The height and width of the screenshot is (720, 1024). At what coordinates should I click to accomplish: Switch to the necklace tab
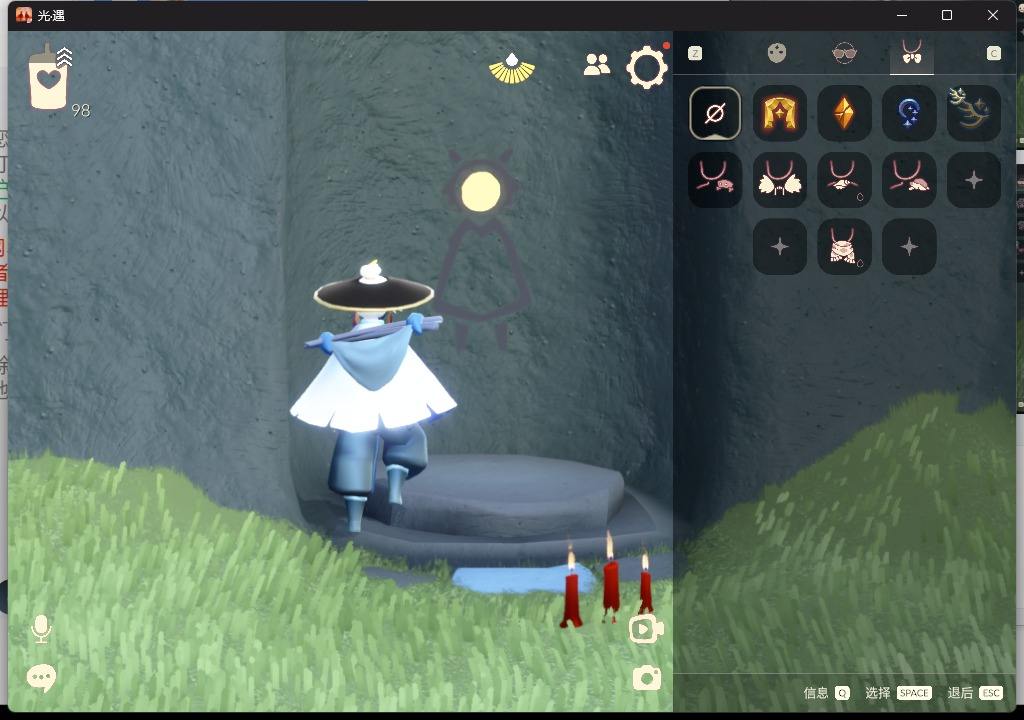pyautogui.click(x=912, y=52)
